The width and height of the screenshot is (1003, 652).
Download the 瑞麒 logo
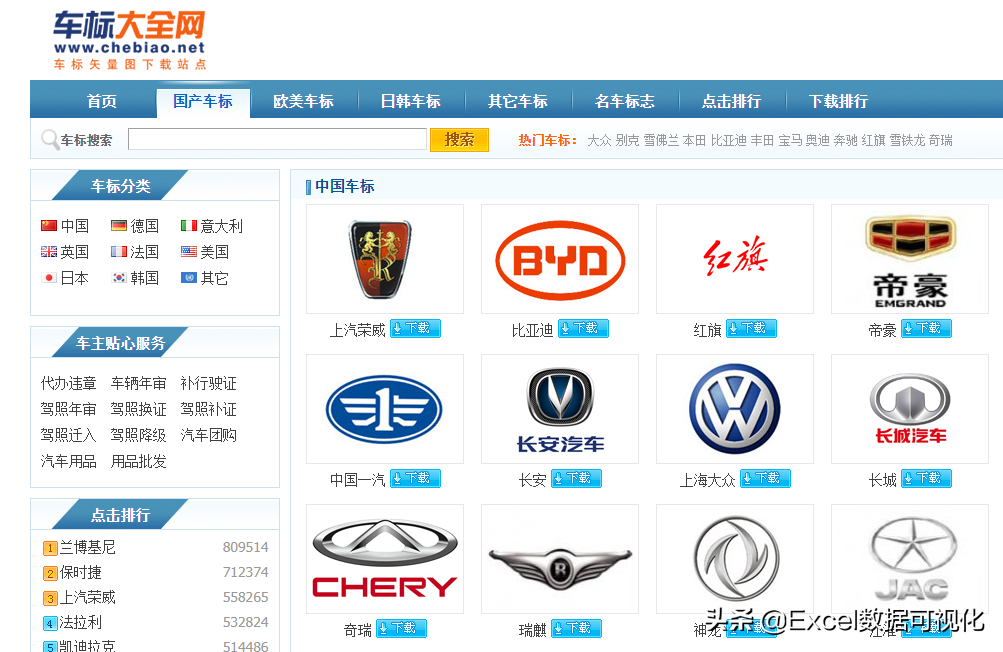pyautogui.click(x=576, y=628)
